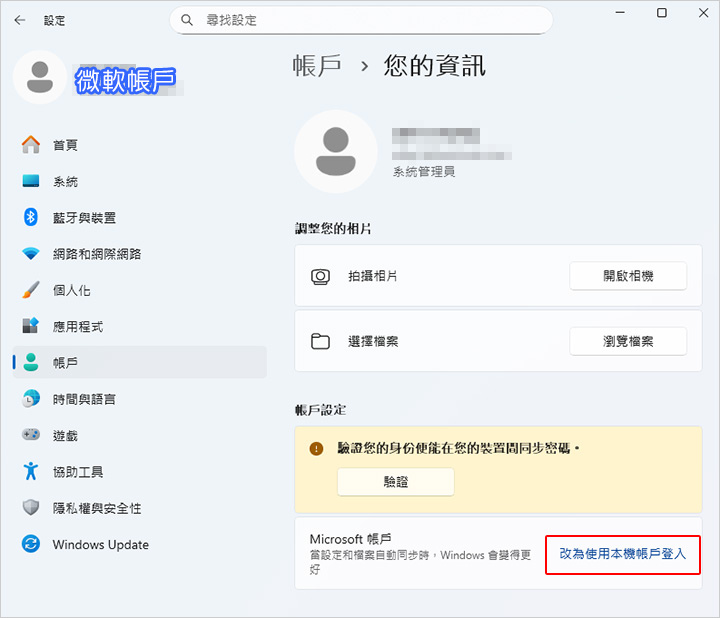Click the back arrow icon
The width and height of the screenshot is (720, 618).
20,20
